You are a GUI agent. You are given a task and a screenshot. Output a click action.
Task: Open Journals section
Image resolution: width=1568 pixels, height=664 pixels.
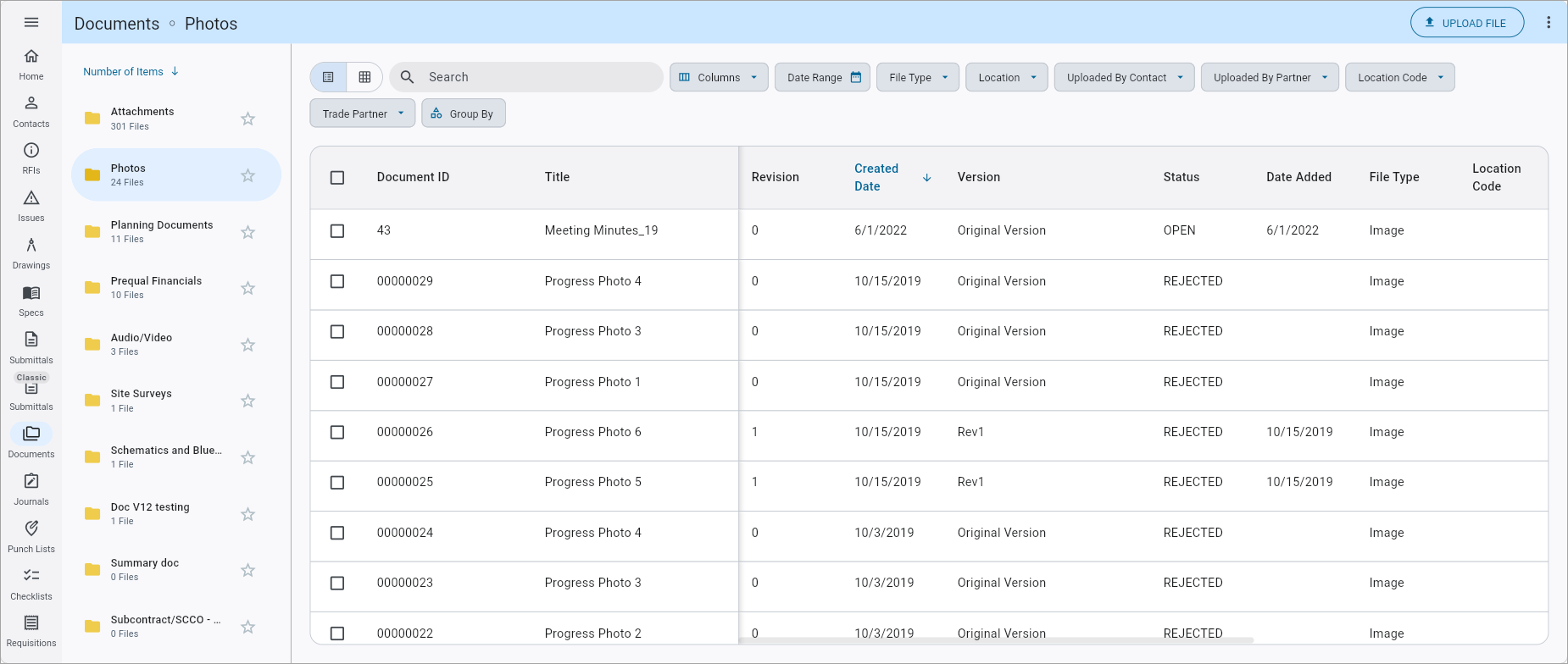coord(31,490)
